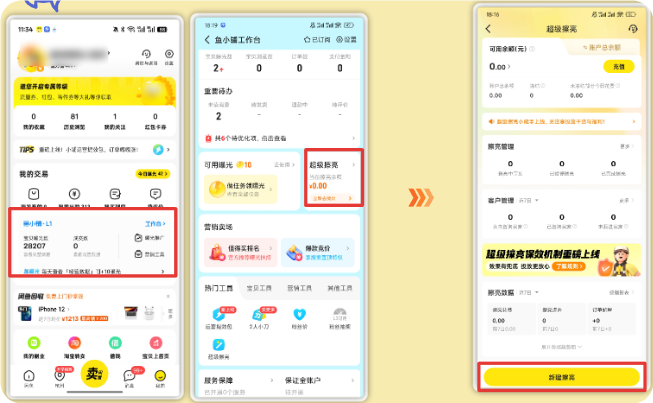Open the 6个待优化项 row chevron
653x403 pixels.
pos(353,138)
